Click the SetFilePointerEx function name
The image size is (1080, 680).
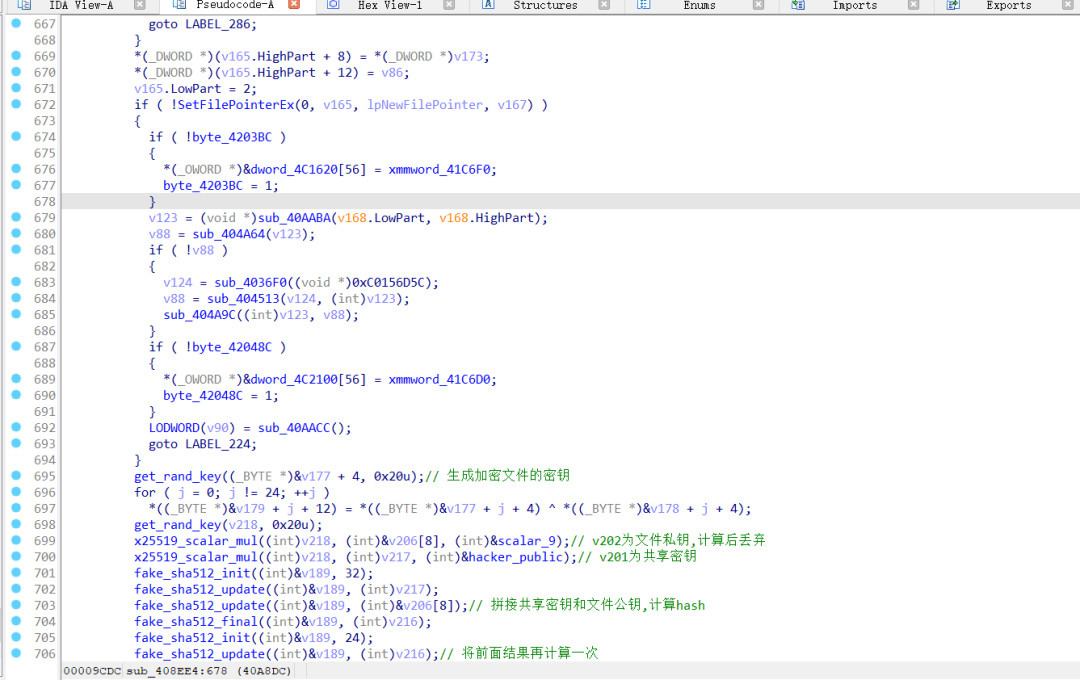[x=236, y=105]
